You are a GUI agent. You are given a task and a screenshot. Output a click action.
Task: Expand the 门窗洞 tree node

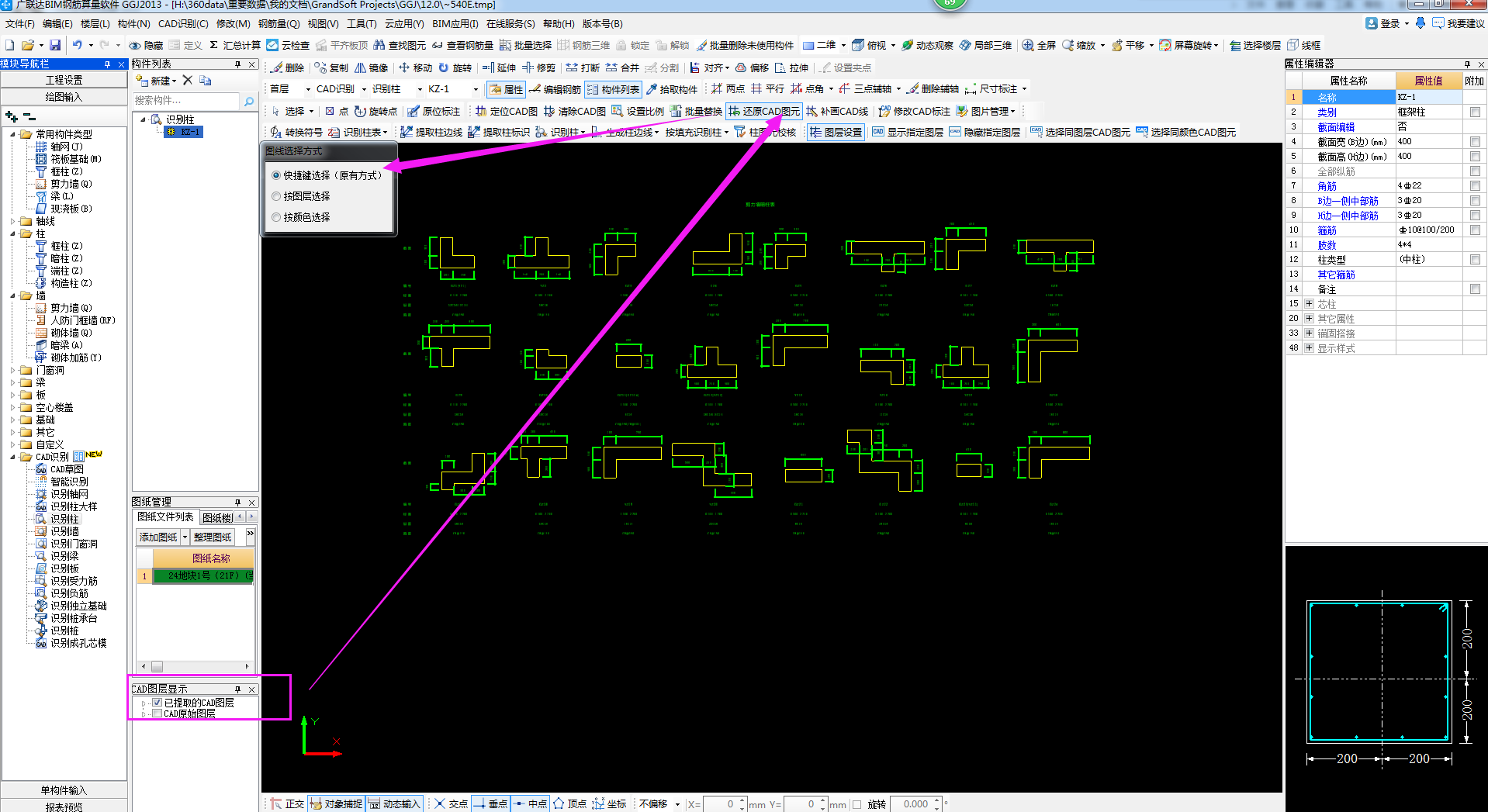point(13,370)
